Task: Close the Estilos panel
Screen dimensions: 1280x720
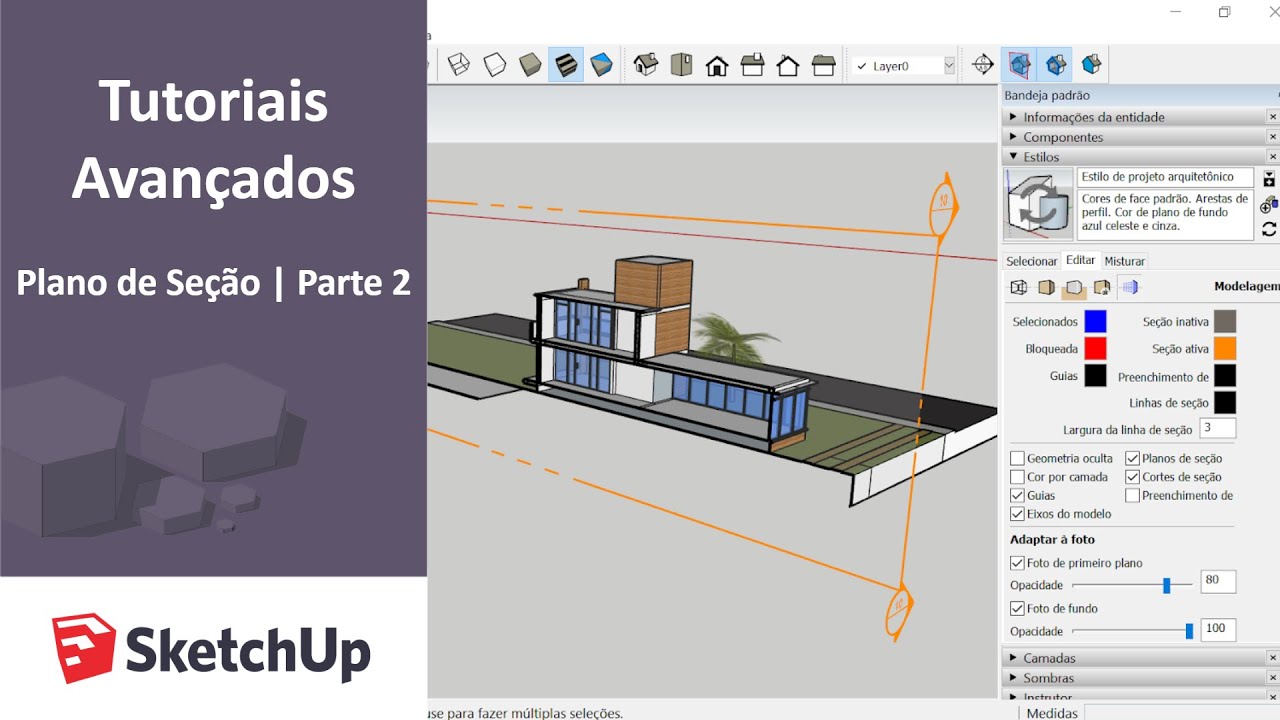Action: click(1273, 157)
